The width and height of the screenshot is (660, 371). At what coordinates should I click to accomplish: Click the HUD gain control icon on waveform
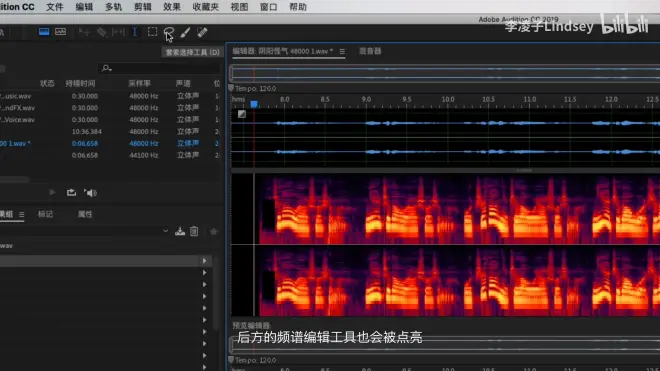click(242, 114)
